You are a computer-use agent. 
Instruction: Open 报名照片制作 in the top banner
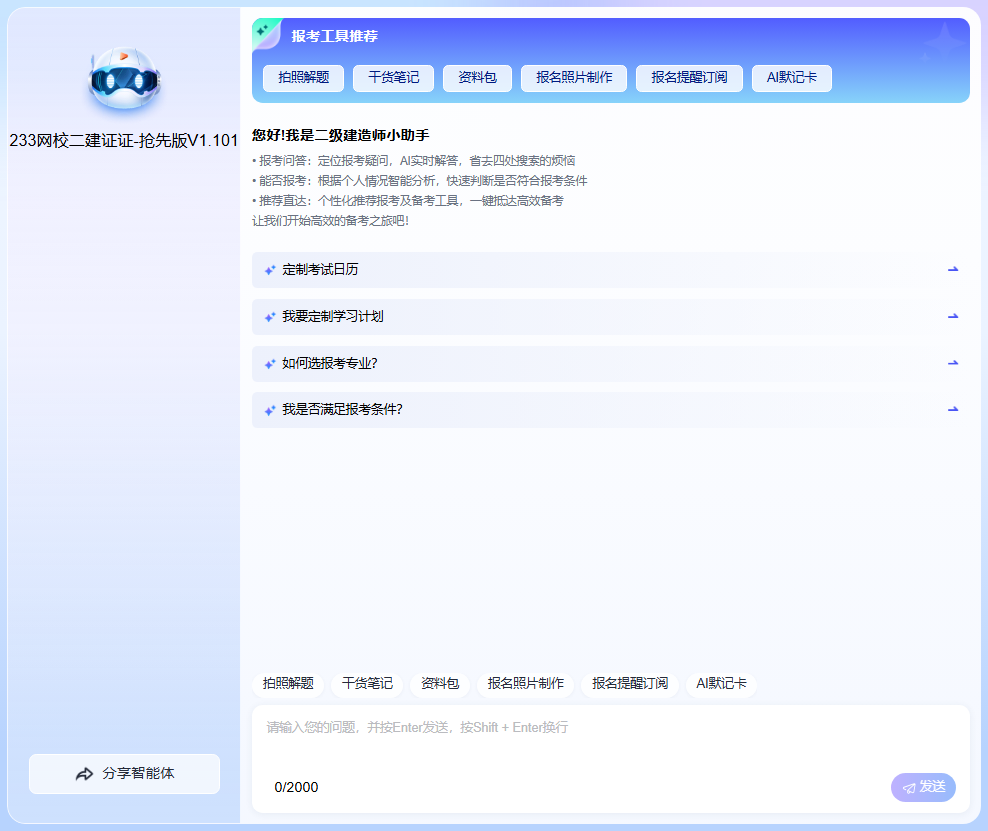574,78
